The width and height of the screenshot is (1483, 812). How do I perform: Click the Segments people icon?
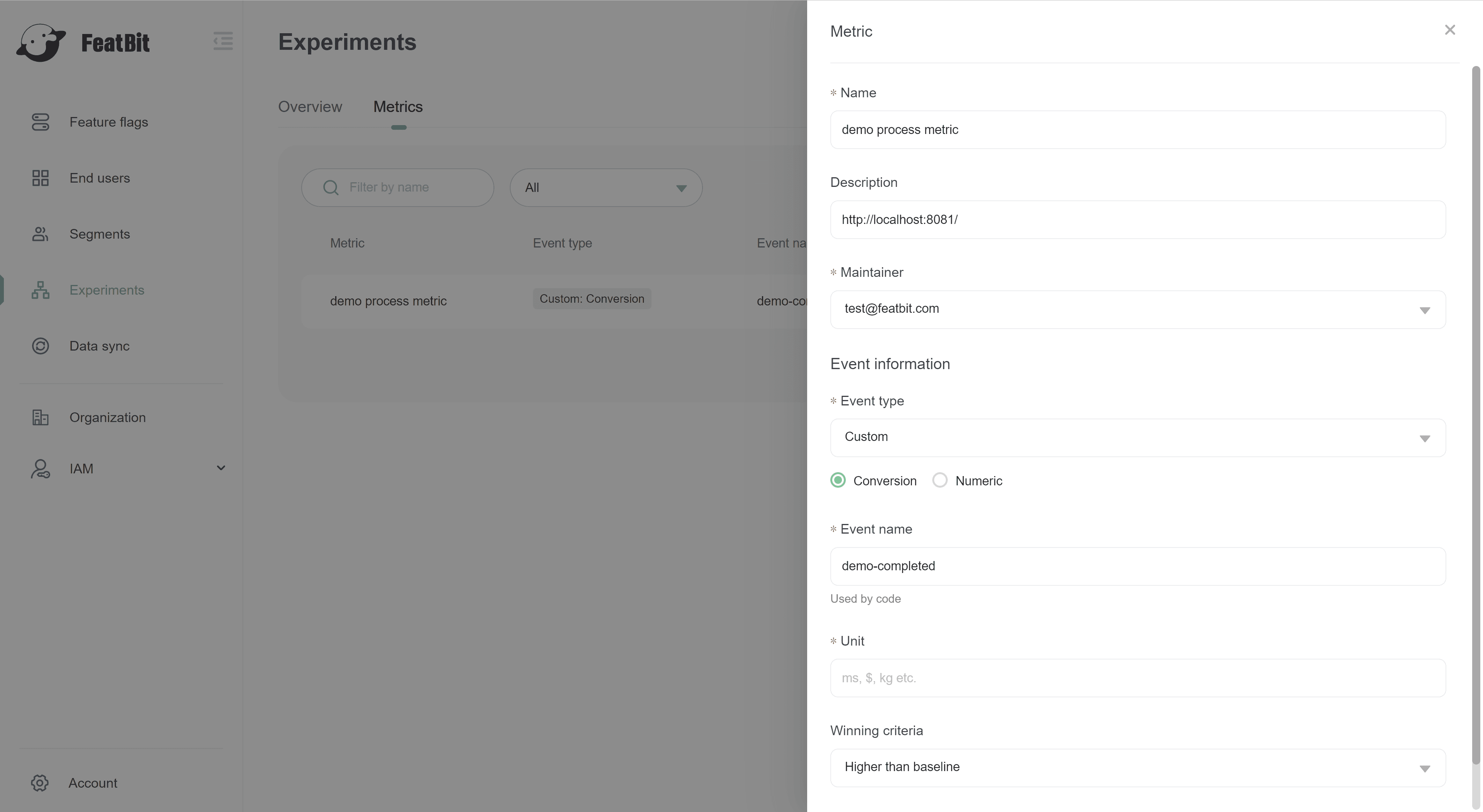point(40,234)
